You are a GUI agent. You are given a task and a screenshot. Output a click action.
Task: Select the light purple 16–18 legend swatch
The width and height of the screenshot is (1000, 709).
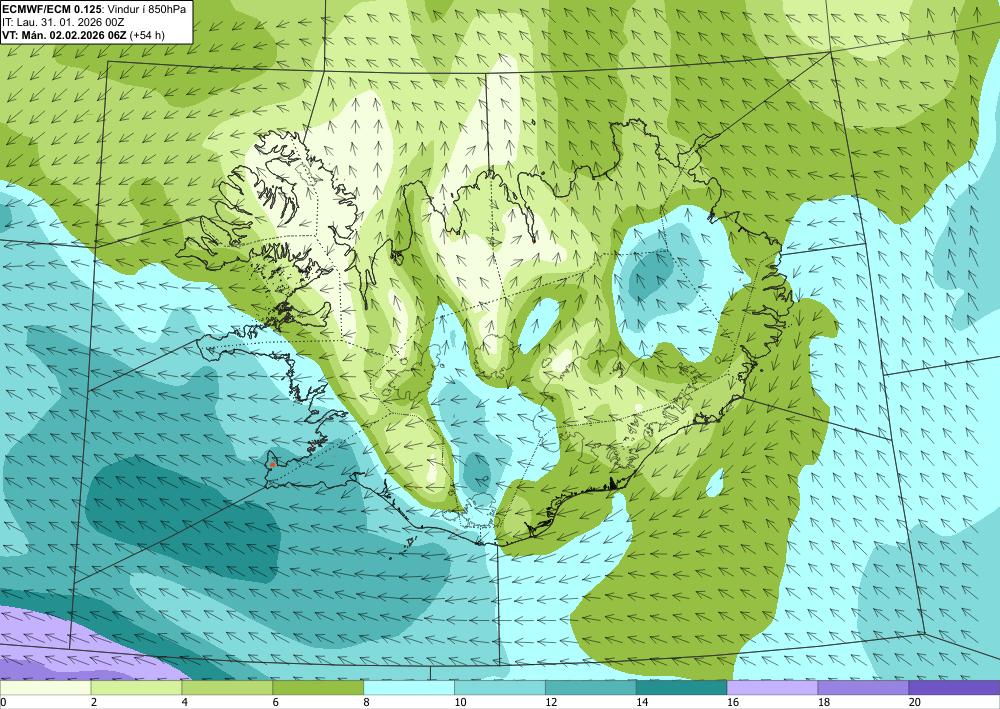point(772,688)
